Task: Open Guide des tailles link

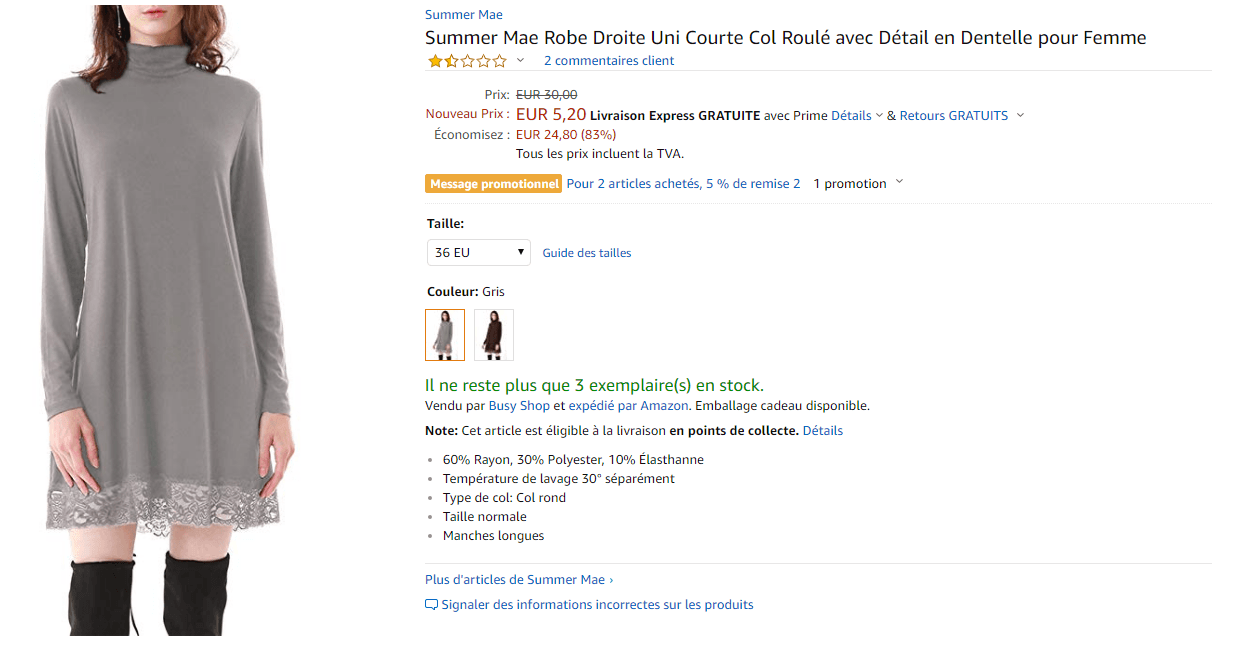Action: click(587, 253)
